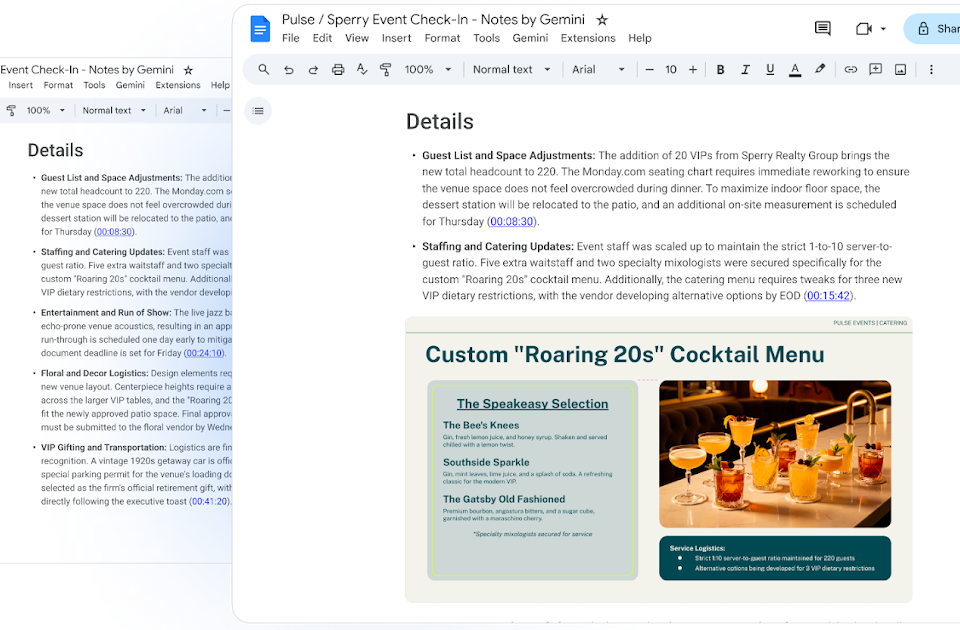
Task: Add a comment from the toolbar
Action: [876, 69]
